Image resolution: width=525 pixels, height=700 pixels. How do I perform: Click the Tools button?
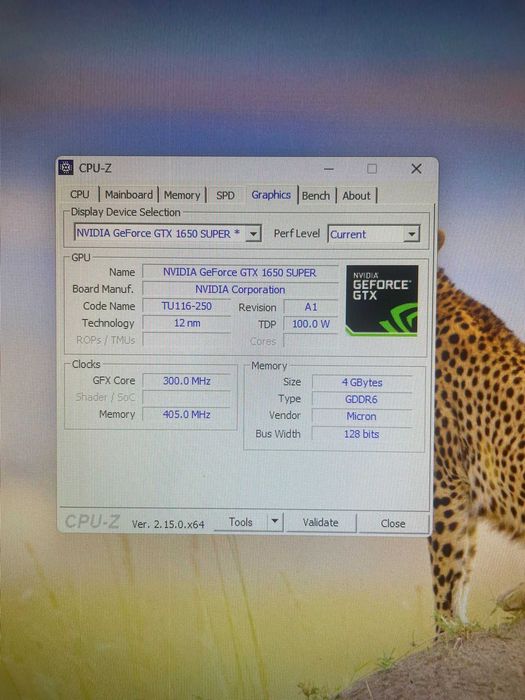click(x=241, y=522)
